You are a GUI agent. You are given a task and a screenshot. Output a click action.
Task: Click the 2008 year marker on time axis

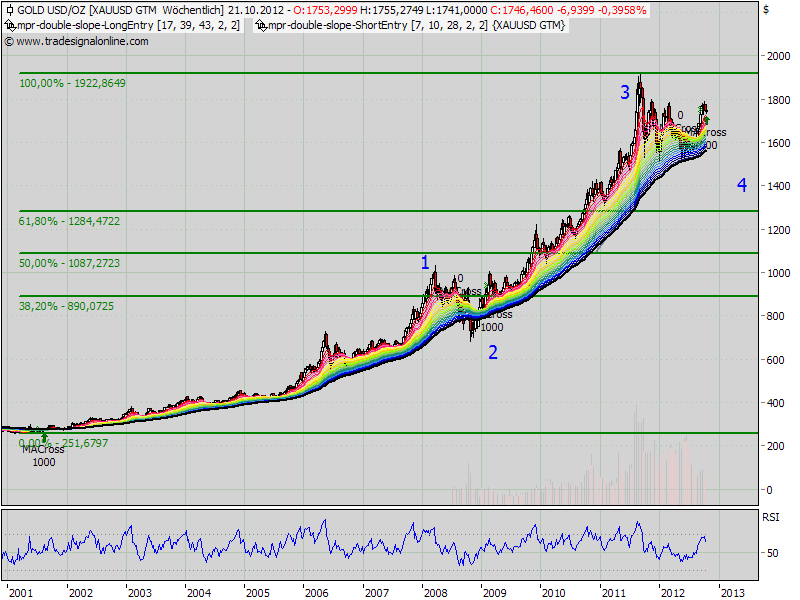[x=435, y=593]
